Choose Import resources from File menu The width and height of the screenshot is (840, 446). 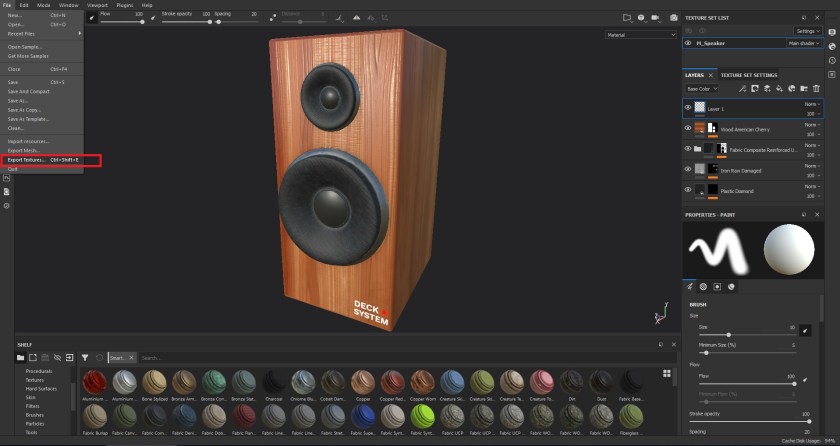(43, 141)
